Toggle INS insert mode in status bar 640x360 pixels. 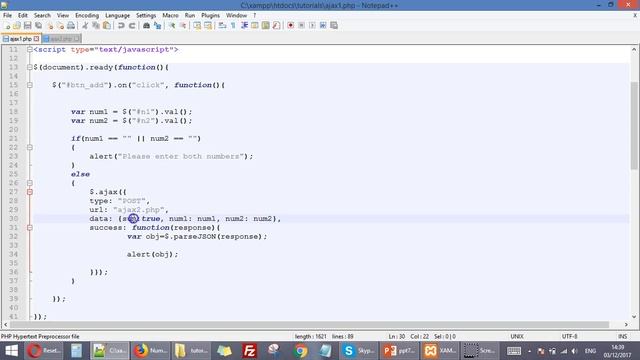coord(622,337)
